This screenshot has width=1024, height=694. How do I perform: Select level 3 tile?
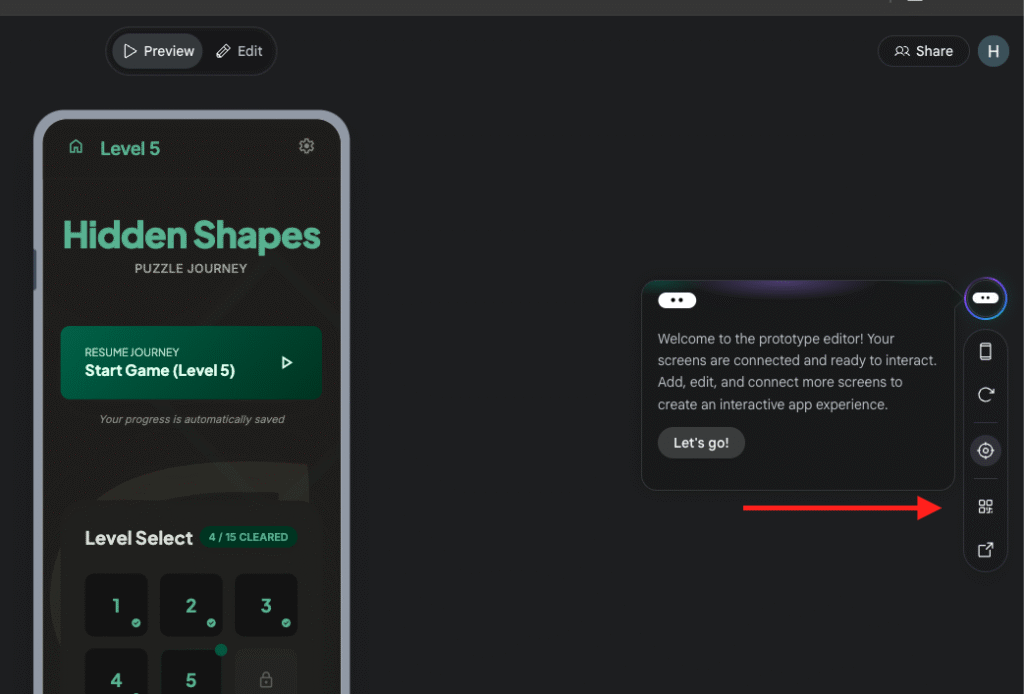coord(266,605)
